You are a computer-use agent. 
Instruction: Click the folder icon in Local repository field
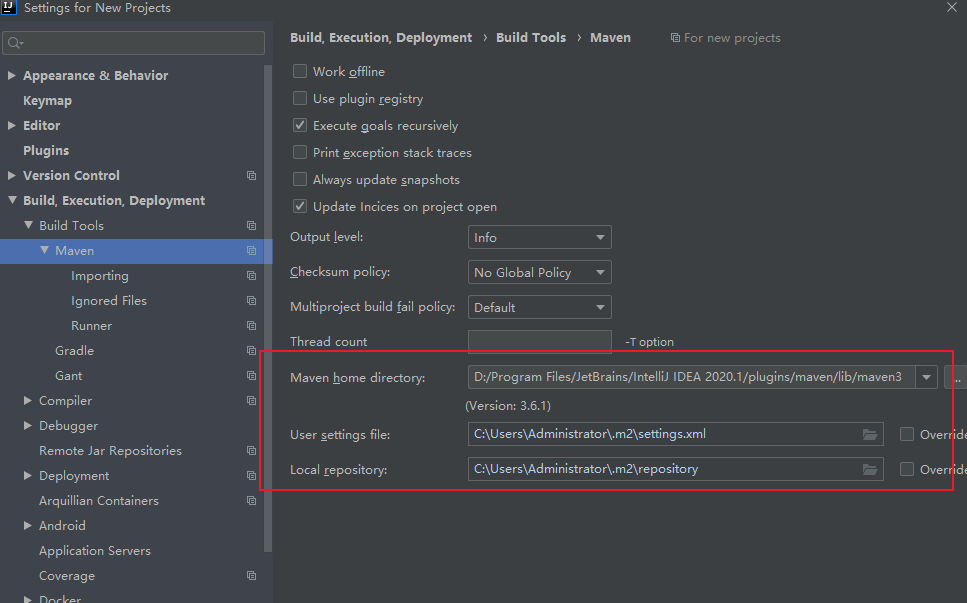tap(870, 469)
